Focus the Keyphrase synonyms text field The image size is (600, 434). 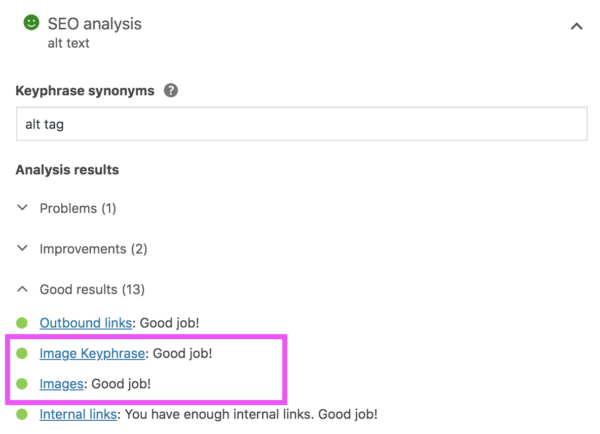(300, 124)
